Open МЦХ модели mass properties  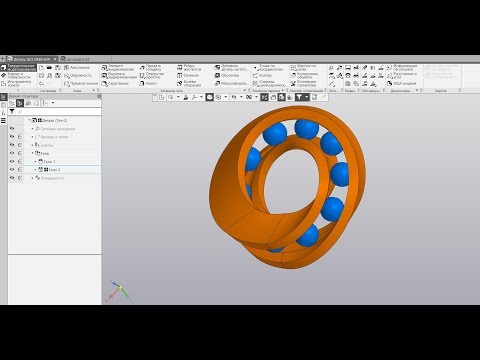coord(401,84)
